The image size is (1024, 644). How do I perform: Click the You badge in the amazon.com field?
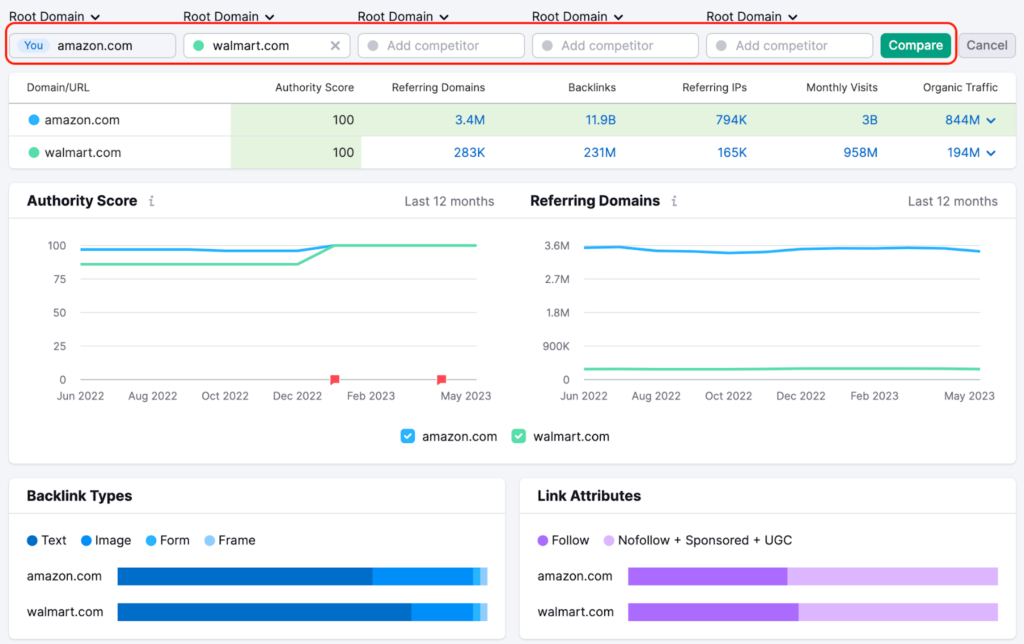[x=34, y=46]
